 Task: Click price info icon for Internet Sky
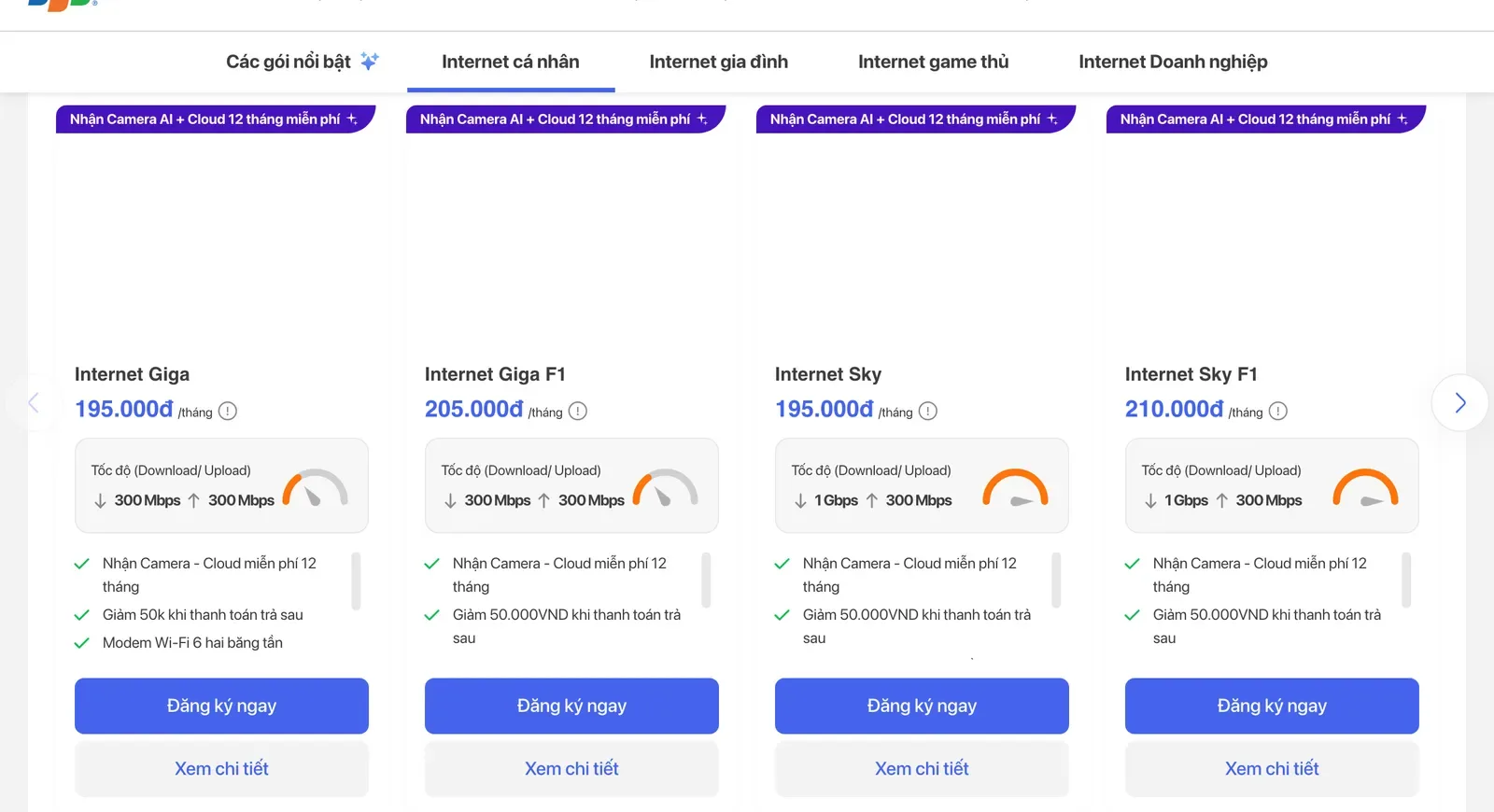tap(928, 411)
